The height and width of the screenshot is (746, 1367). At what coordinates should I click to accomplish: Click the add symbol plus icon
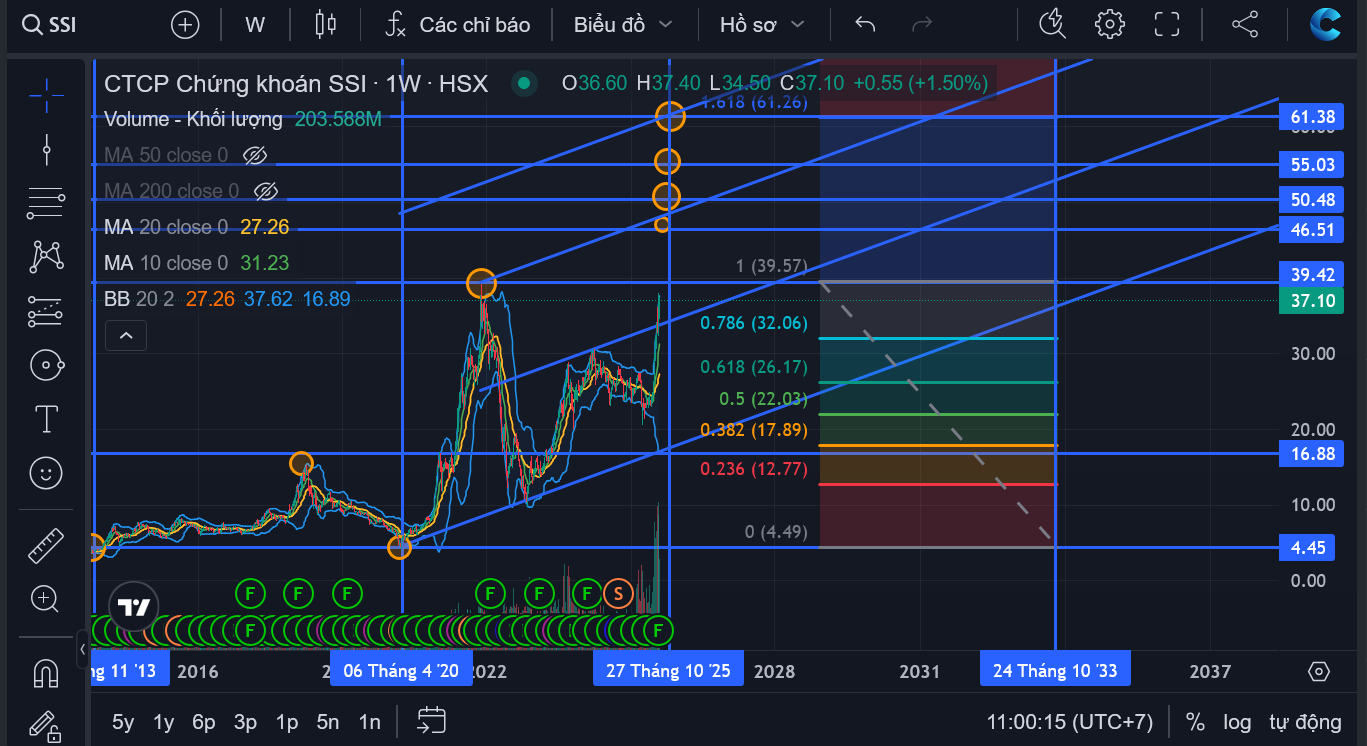pyautogui.click(x=185, y=25)
